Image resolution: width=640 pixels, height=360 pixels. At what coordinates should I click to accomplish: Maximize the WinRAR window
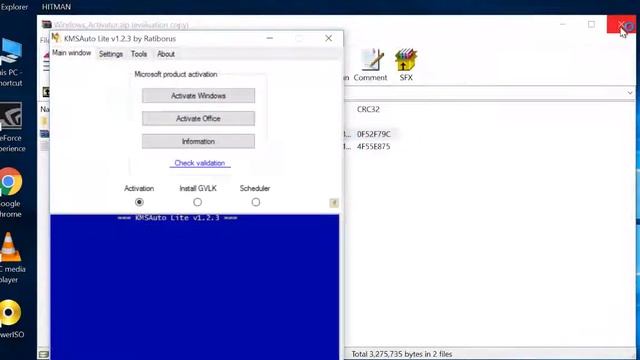[591, 24]
